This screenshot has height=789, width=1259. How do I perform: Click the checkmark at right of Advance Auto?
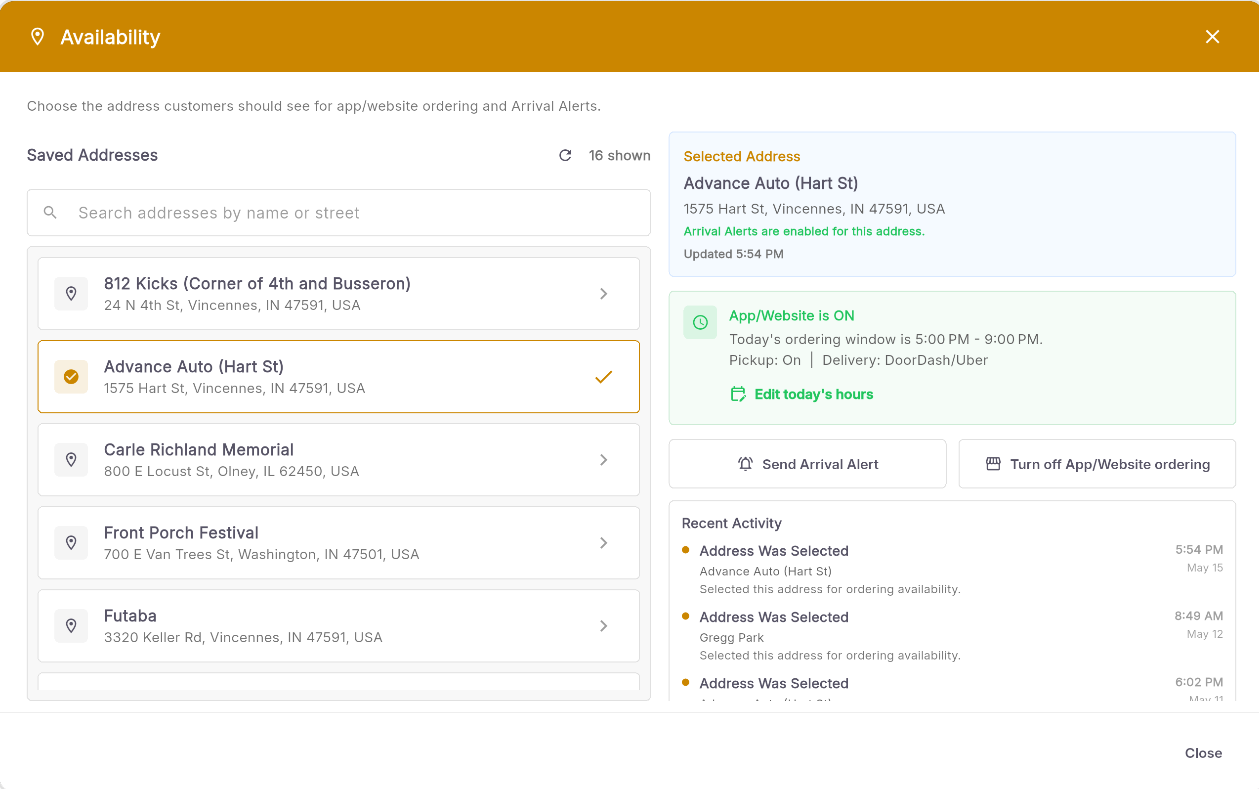point(603,377)
